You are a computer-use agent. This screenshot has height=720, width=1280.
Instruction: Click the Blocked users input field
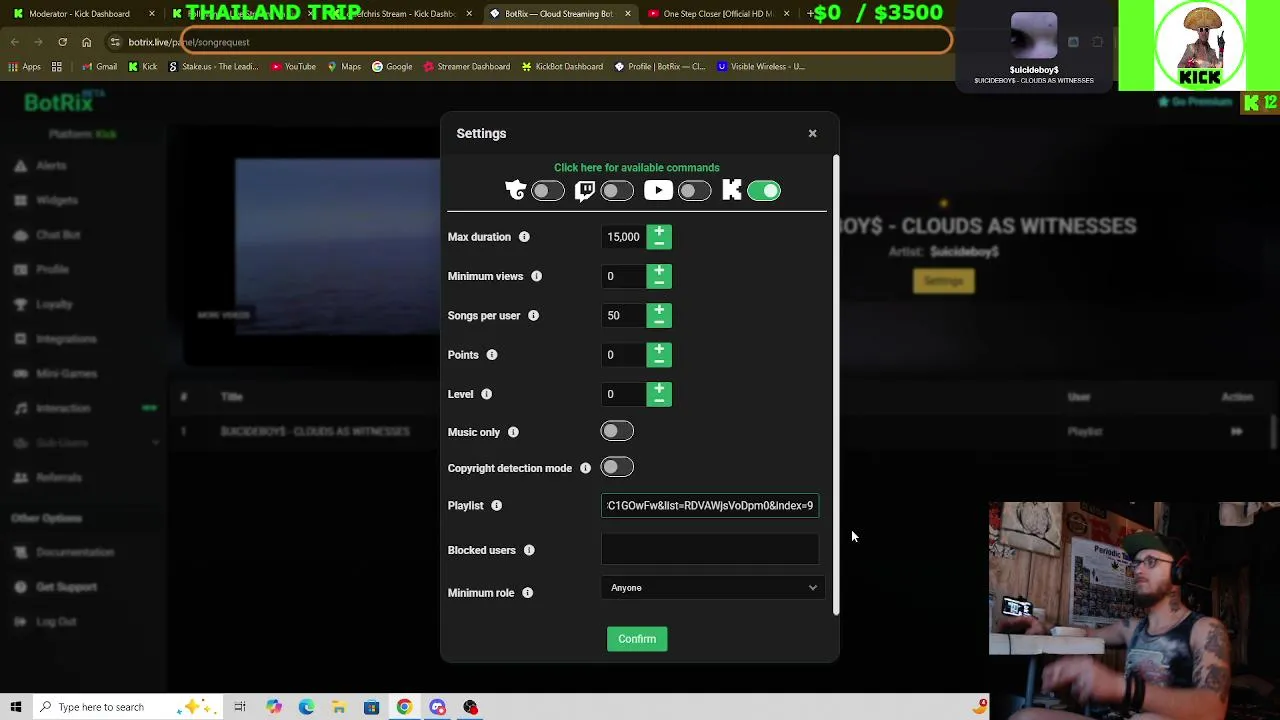tap(710, 549)
